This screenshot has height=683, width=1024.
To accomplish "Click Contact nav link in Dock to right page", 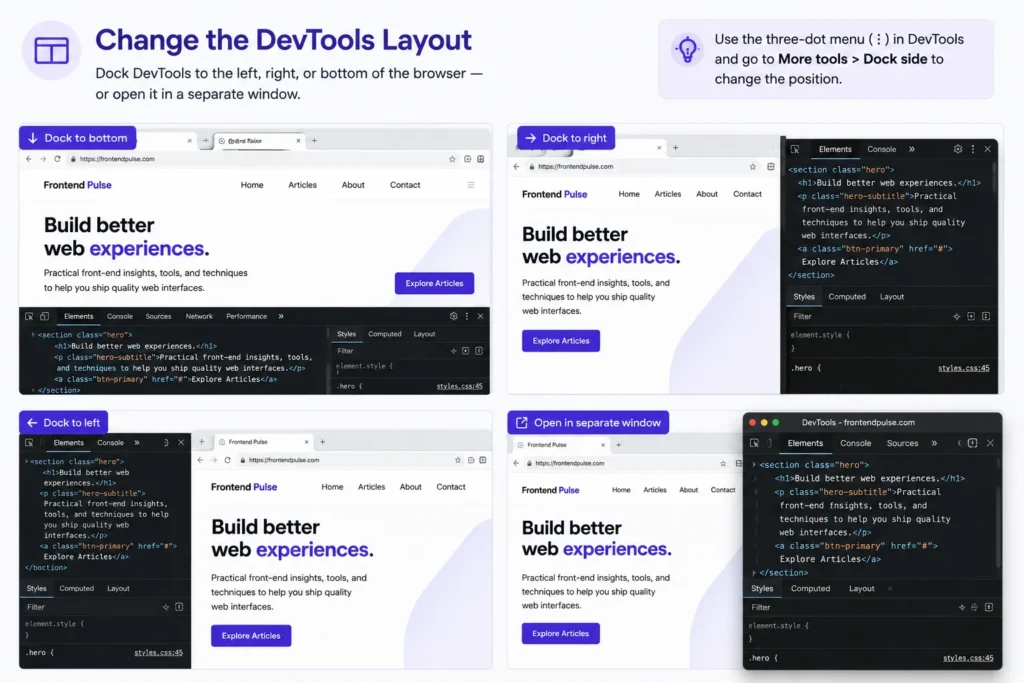I will 747,194.
